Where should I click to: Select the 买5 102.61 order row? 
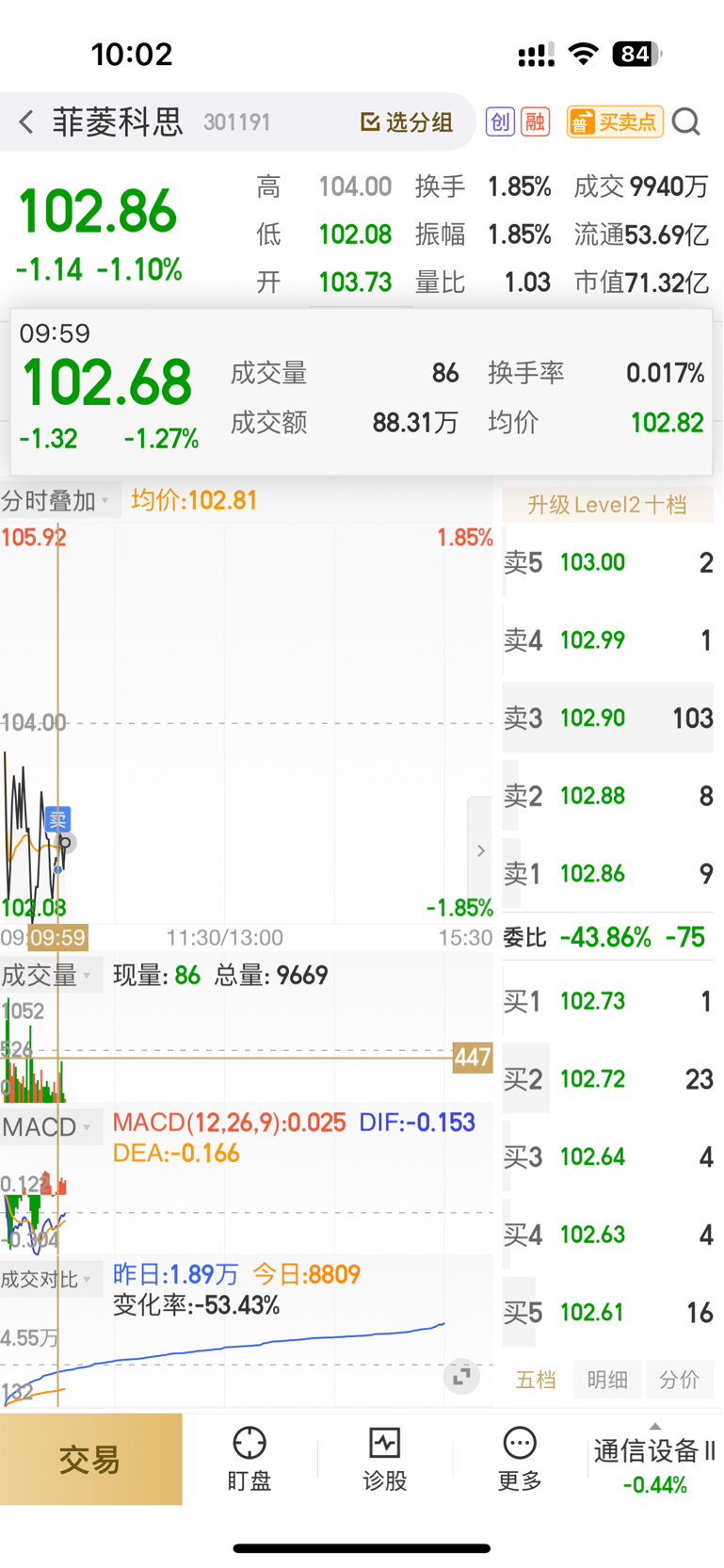pos(607,1313)
